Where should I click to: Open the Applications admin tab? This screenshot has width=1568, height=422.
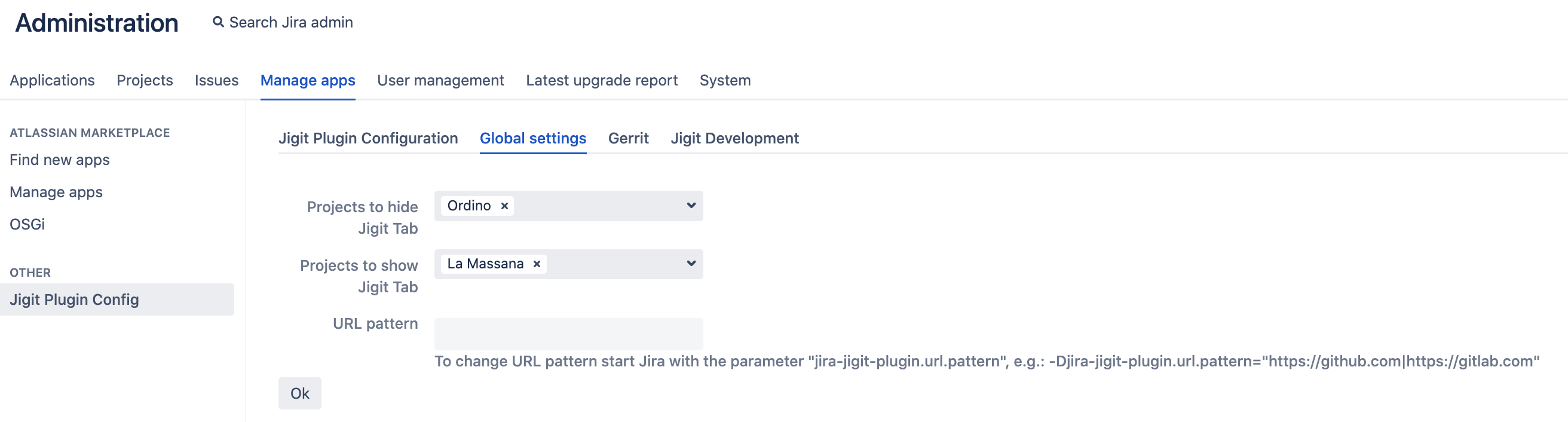pyautogui.click(x=53, y=80)
